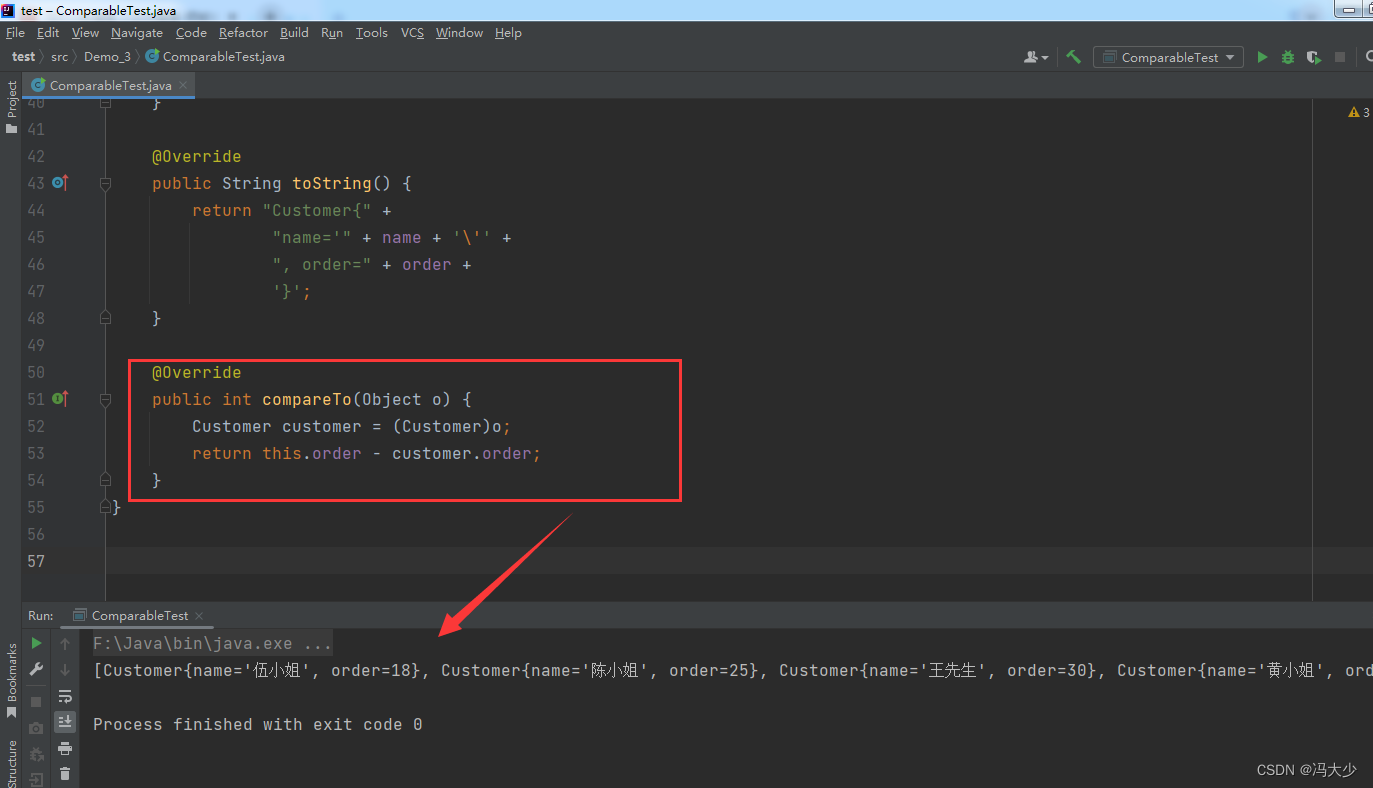The image size is (1373, 788).
Task: Click the up-arrow in Run console
Action: pos(65,643)
